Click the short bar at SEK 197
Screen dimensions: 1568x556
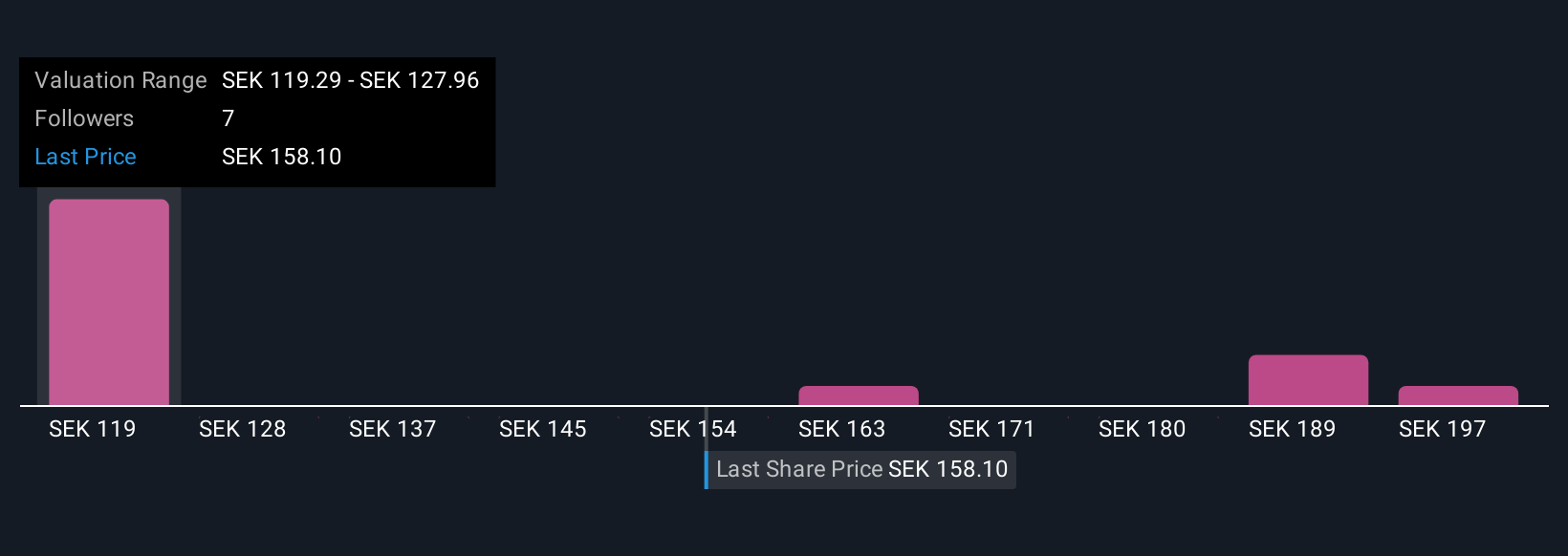coord(1458,396)
